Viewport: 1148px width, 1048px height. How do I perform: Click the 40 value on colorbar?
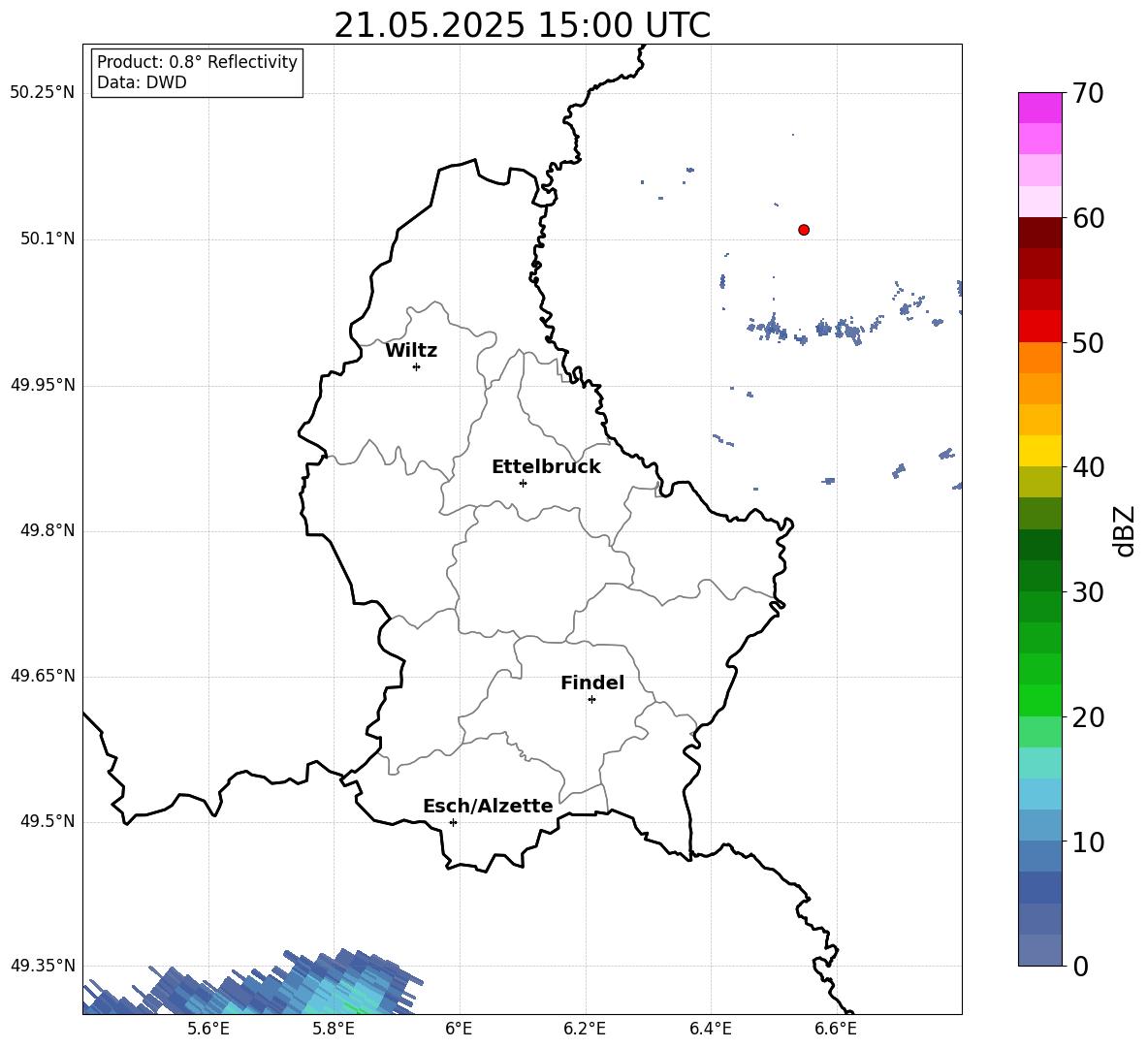click(1088, 467)
